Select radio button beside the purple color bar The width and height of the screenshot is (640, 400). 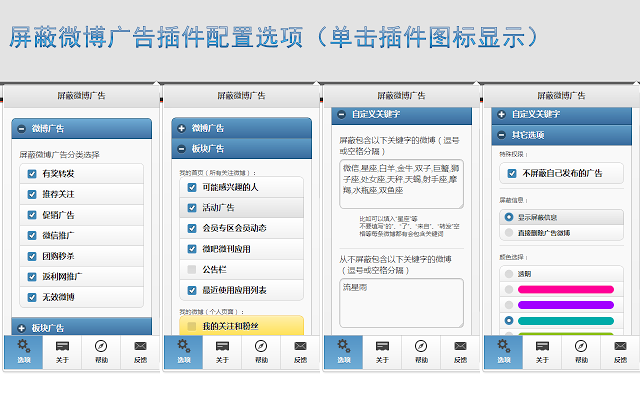click(x=509, y=305)
